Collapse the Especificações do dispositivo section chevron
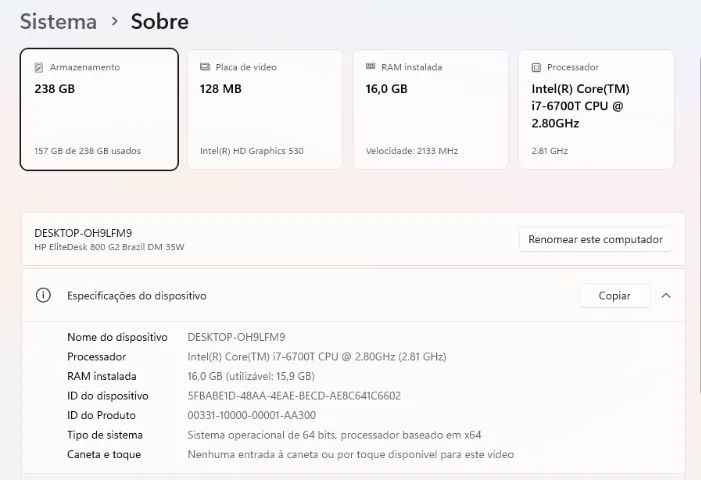 [666, 295]
